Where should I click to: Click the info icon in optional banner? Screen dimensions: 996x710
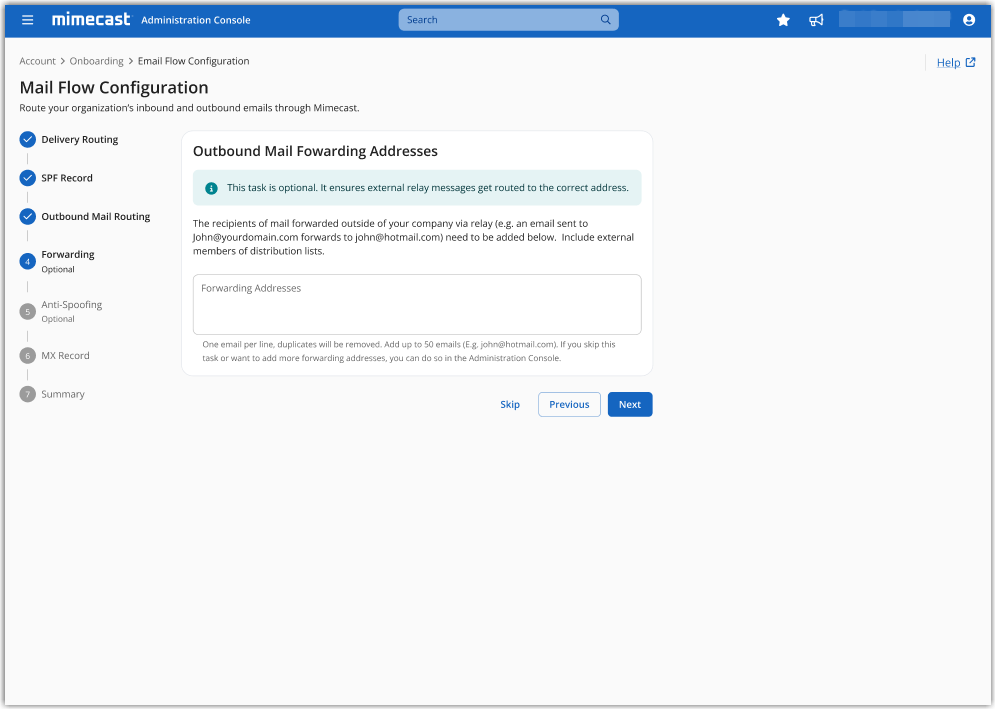211,188
